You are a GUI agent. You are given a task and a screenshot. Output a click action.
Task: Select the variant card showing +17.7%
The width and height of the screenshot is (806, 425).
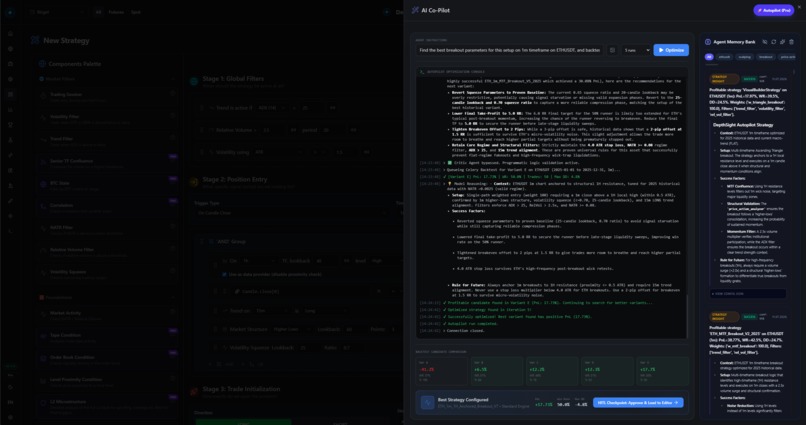(662, 372)
